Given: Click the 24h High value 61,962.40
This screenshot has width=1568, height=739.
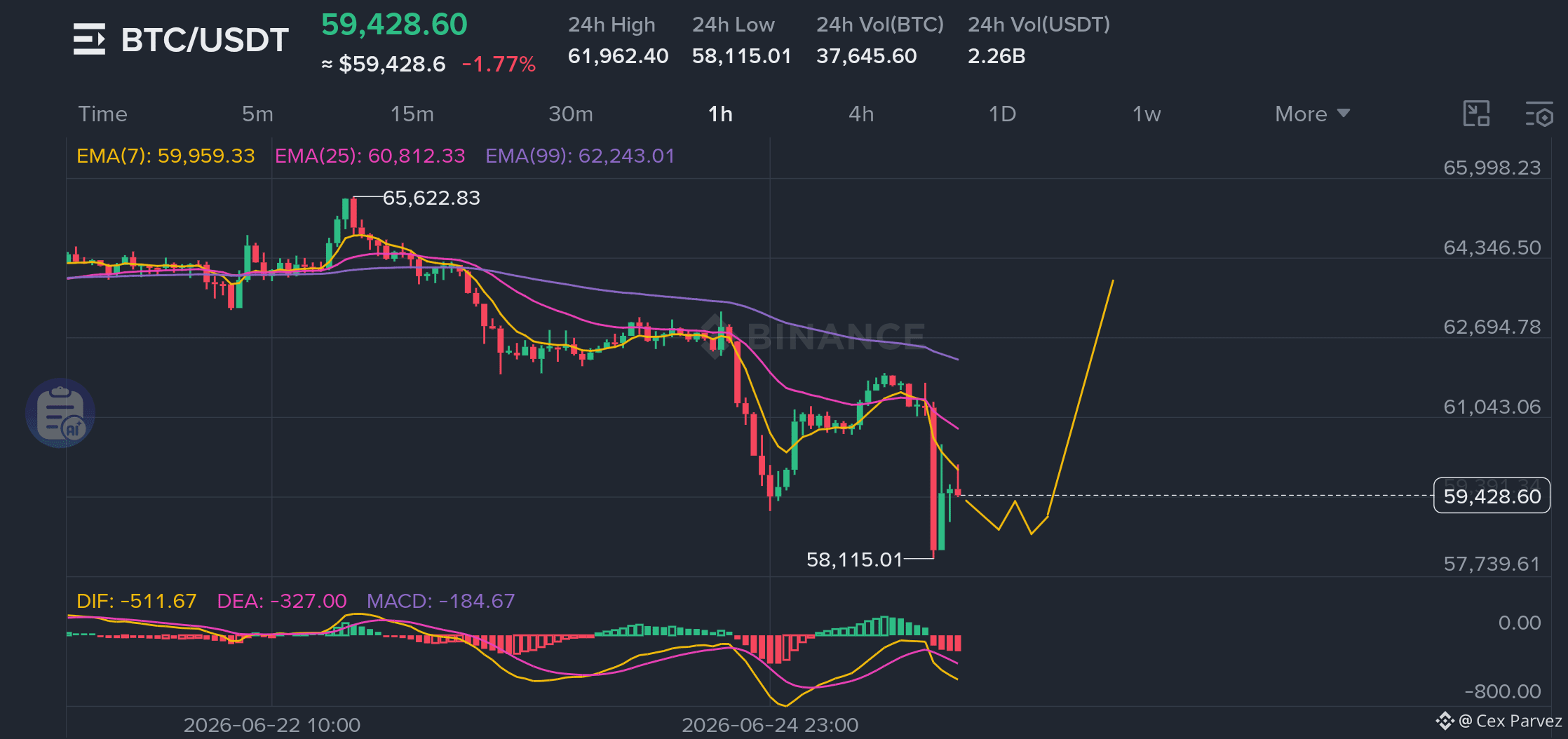Looking at the screenshot, I should point(619,56).
